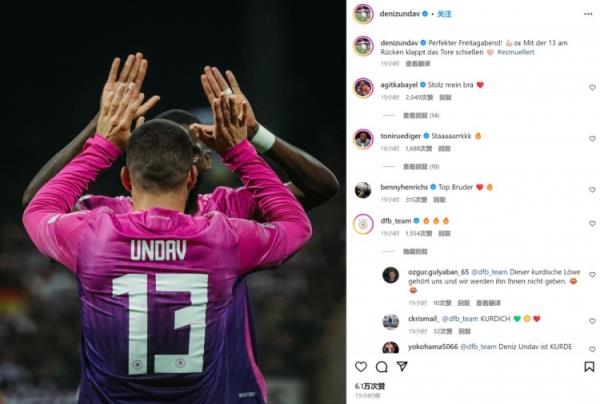Screen dimensions: 600x404
Task: Open the @dfb_team mention in ckrismail_'s reply
Action: [x=460, y=319]
